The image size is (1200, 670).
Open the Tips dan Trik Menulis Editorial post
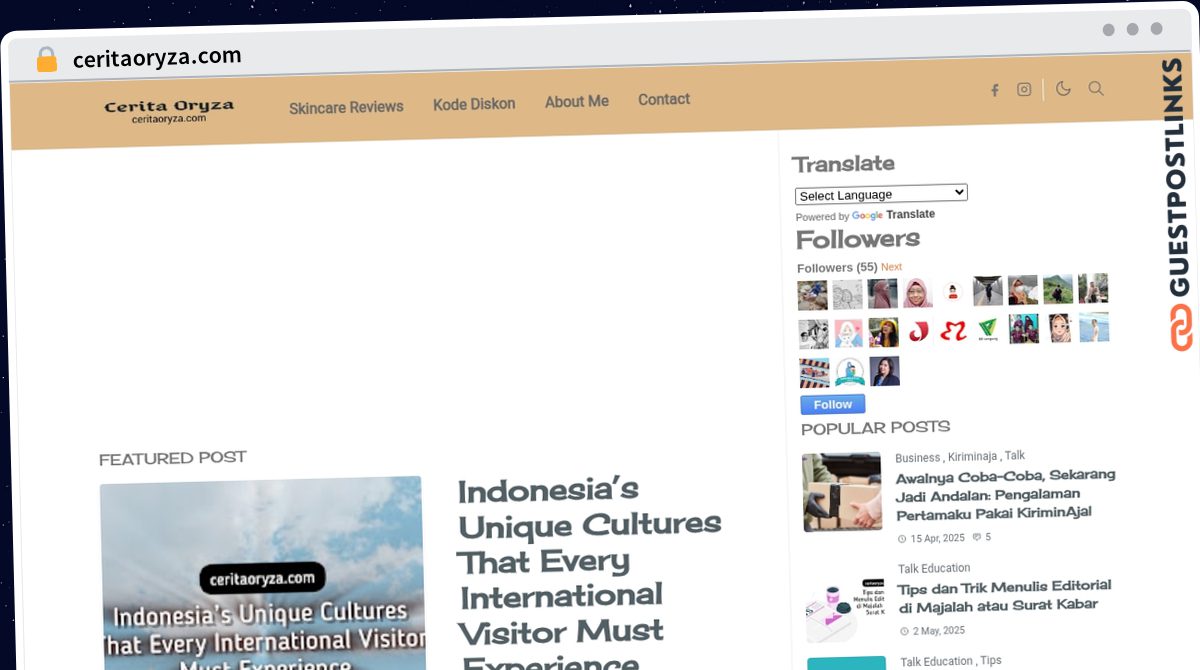pos(1004,596)
